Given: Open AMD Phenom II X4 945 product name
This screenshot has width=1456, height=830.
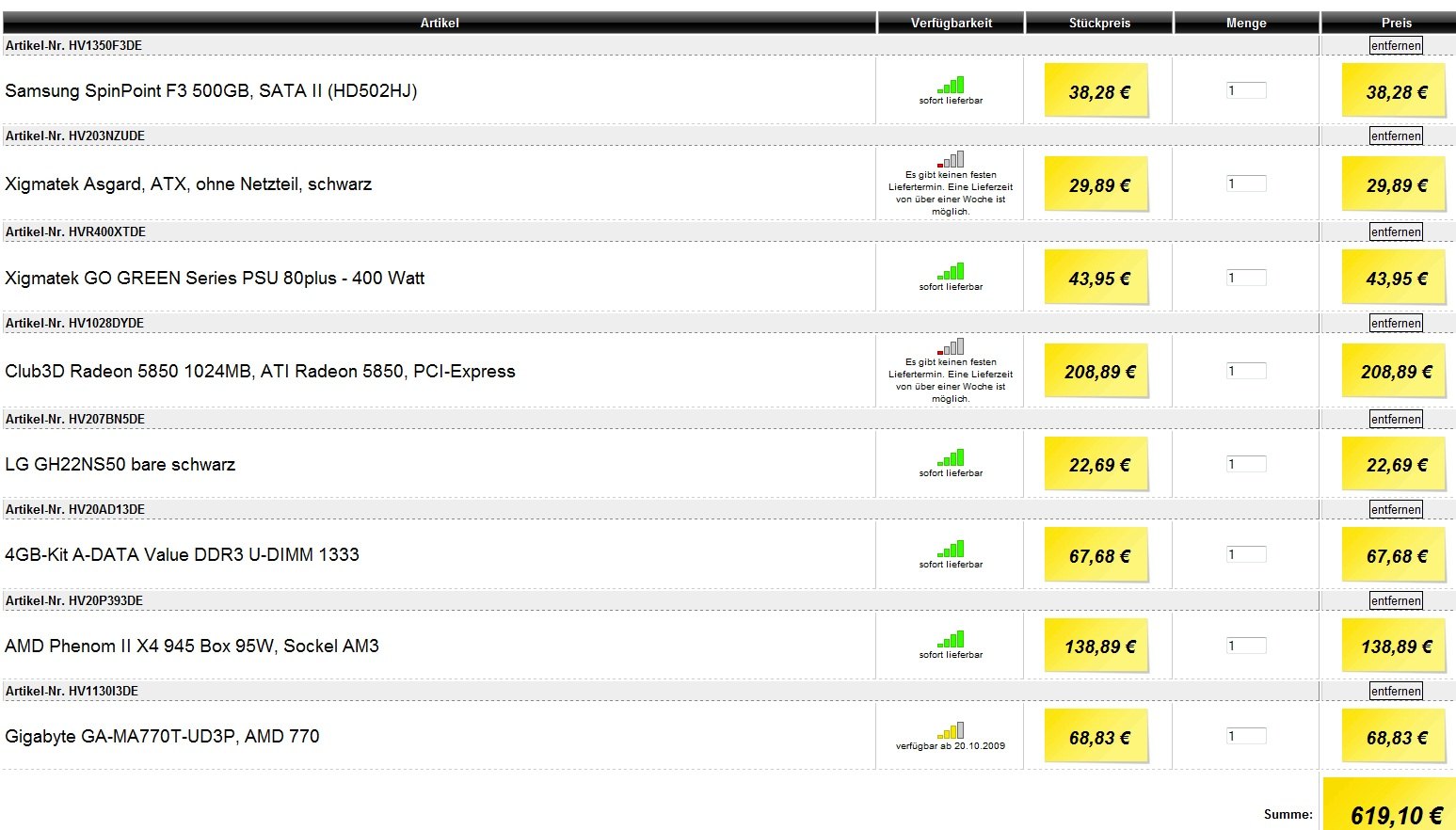Looking at the screenshot, I should pos(192,646).
